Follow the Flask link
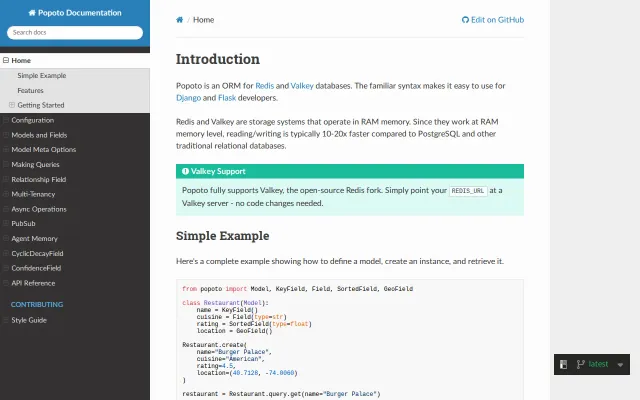640x400 pixels. tap(227, 98)
